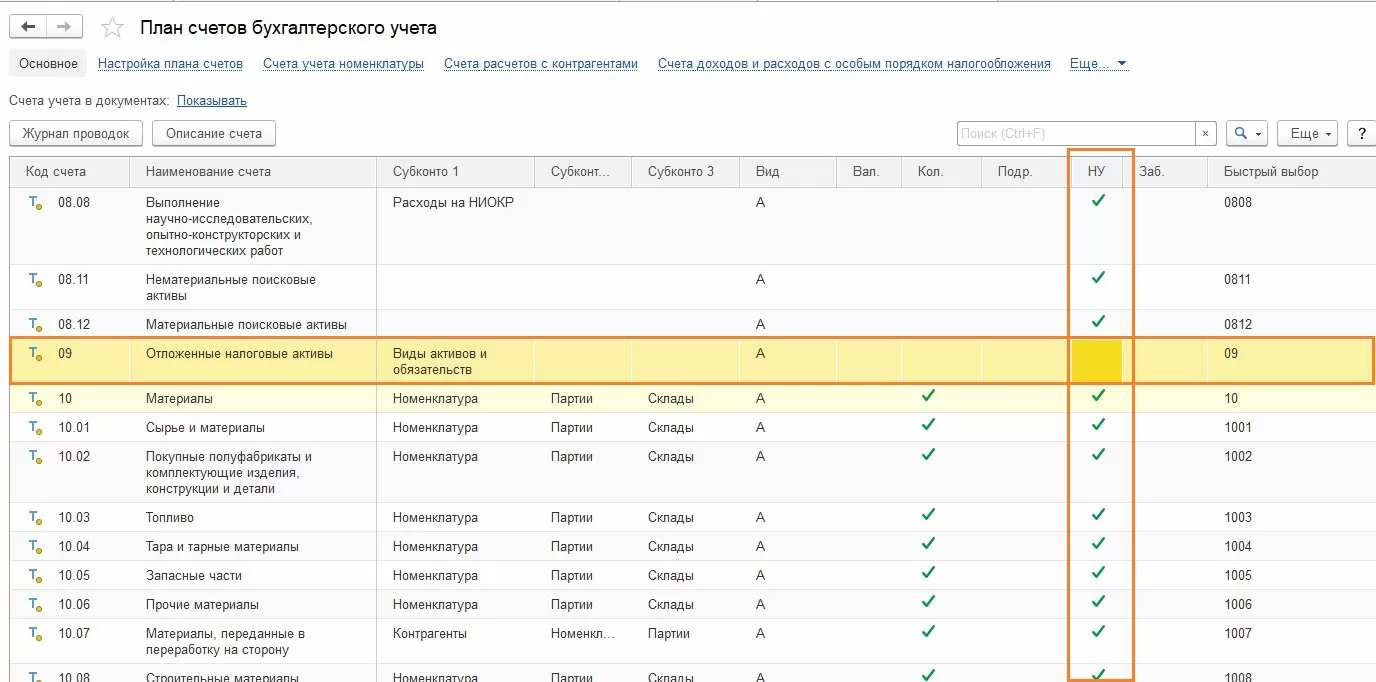Toggle НУ checkmark for account 08.11

(1098, 277)
